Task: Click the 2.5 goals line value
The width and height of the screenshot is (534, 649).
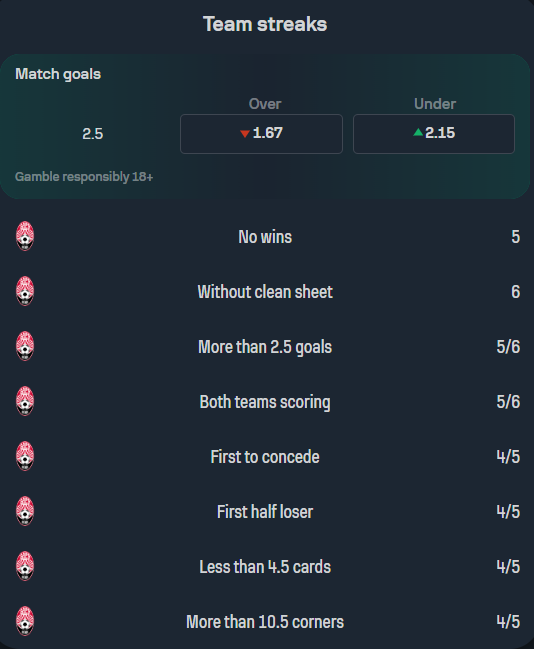Action: tap(92, 134)
